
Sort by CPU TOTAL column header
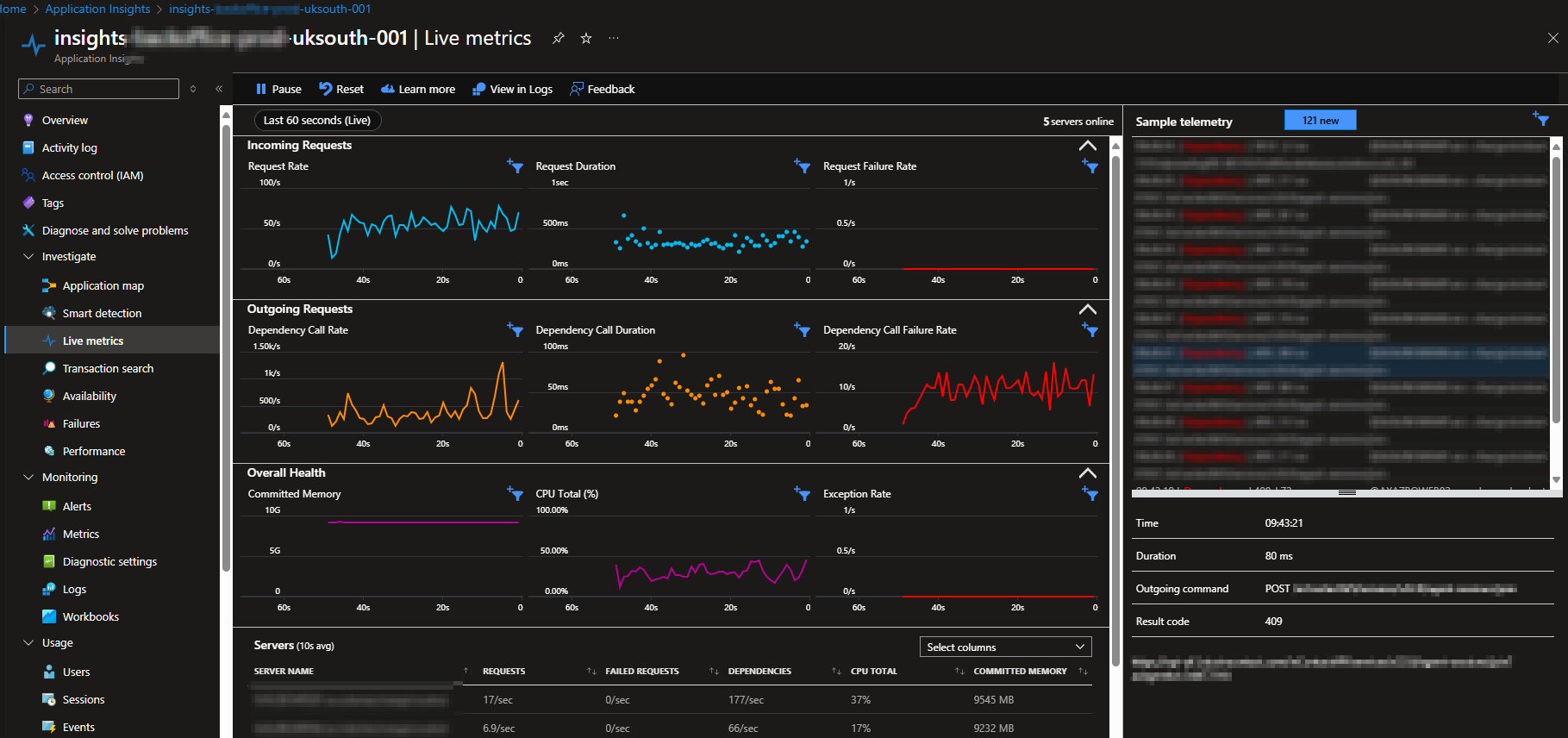pos(873,671)
